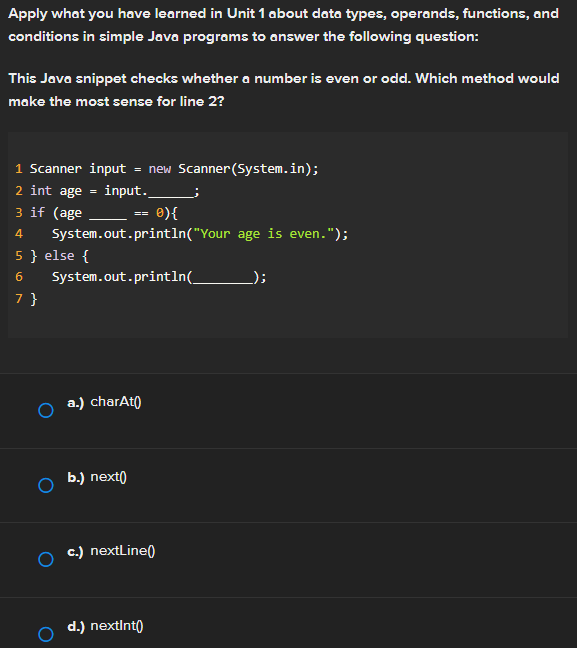Click the charAt() answer text
The width and height of the screenshot is (577, 648).
point(116,402)
